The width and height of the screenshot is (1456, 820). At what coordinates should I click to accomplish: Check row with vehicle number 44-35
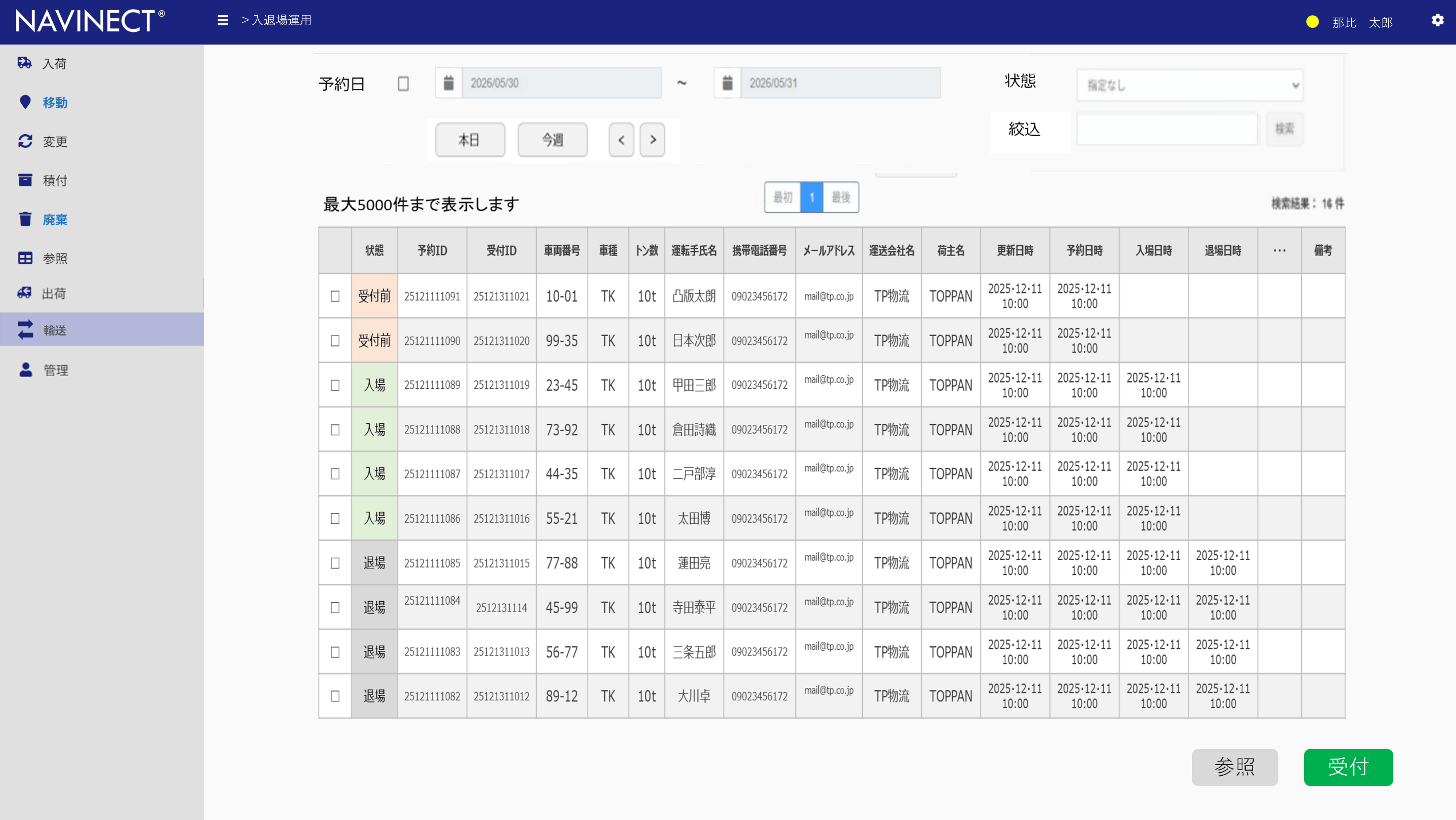tap(335, 474)
